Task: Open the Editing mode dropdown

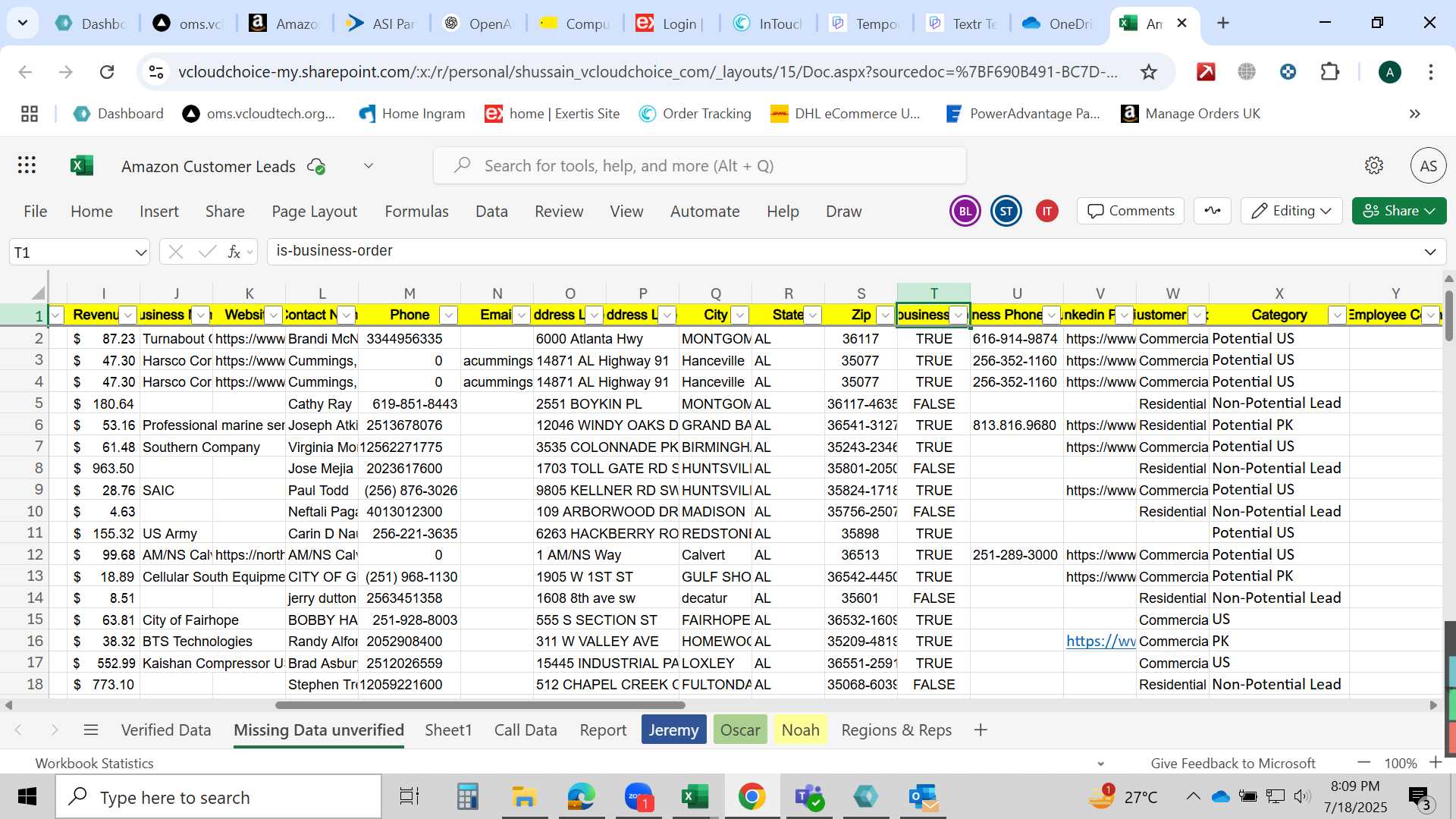Action: pos(1291,211)
